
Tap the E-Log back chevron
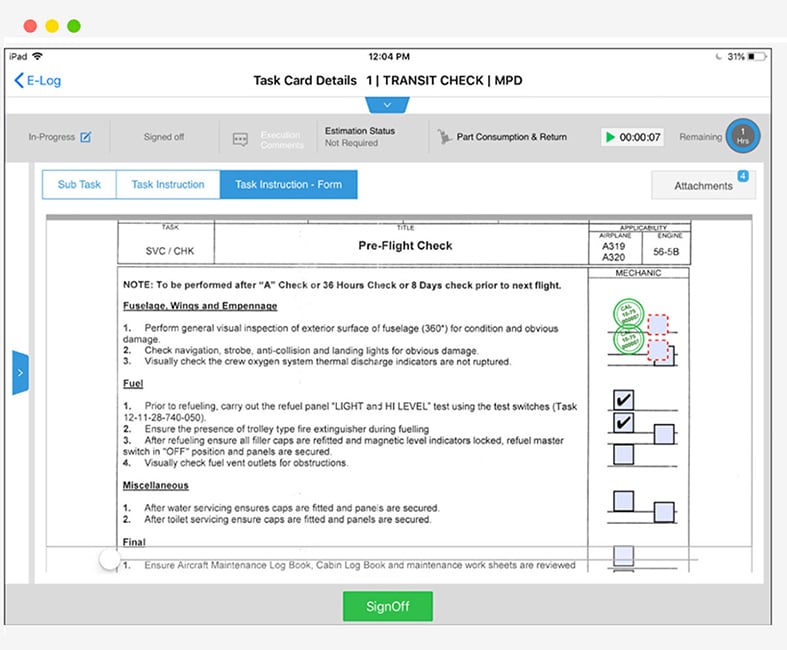click(19, 81)
